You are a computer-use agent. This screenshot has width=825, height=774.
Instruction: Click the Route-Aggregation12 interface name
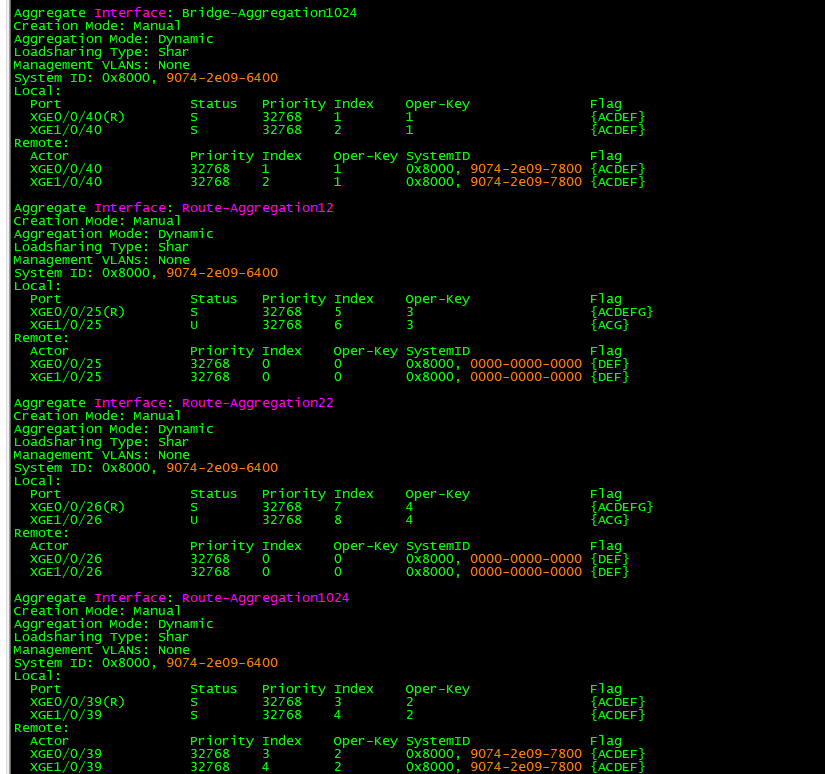tap(257, 208)
